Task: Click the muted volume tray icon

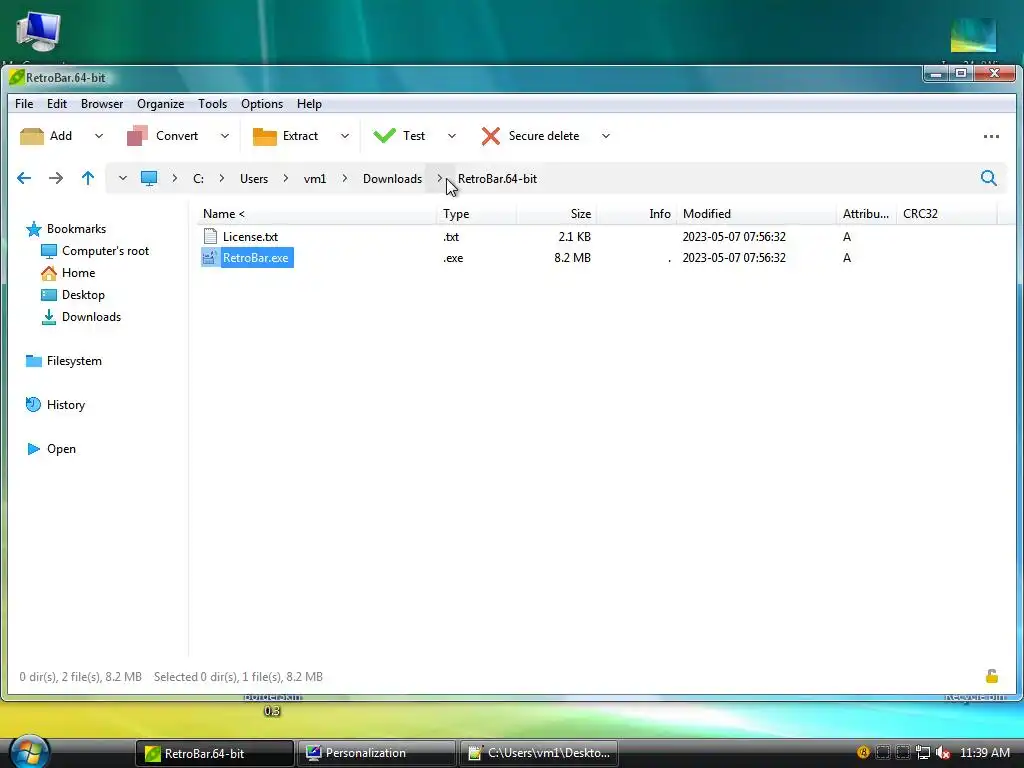Action: click(942, 753)
